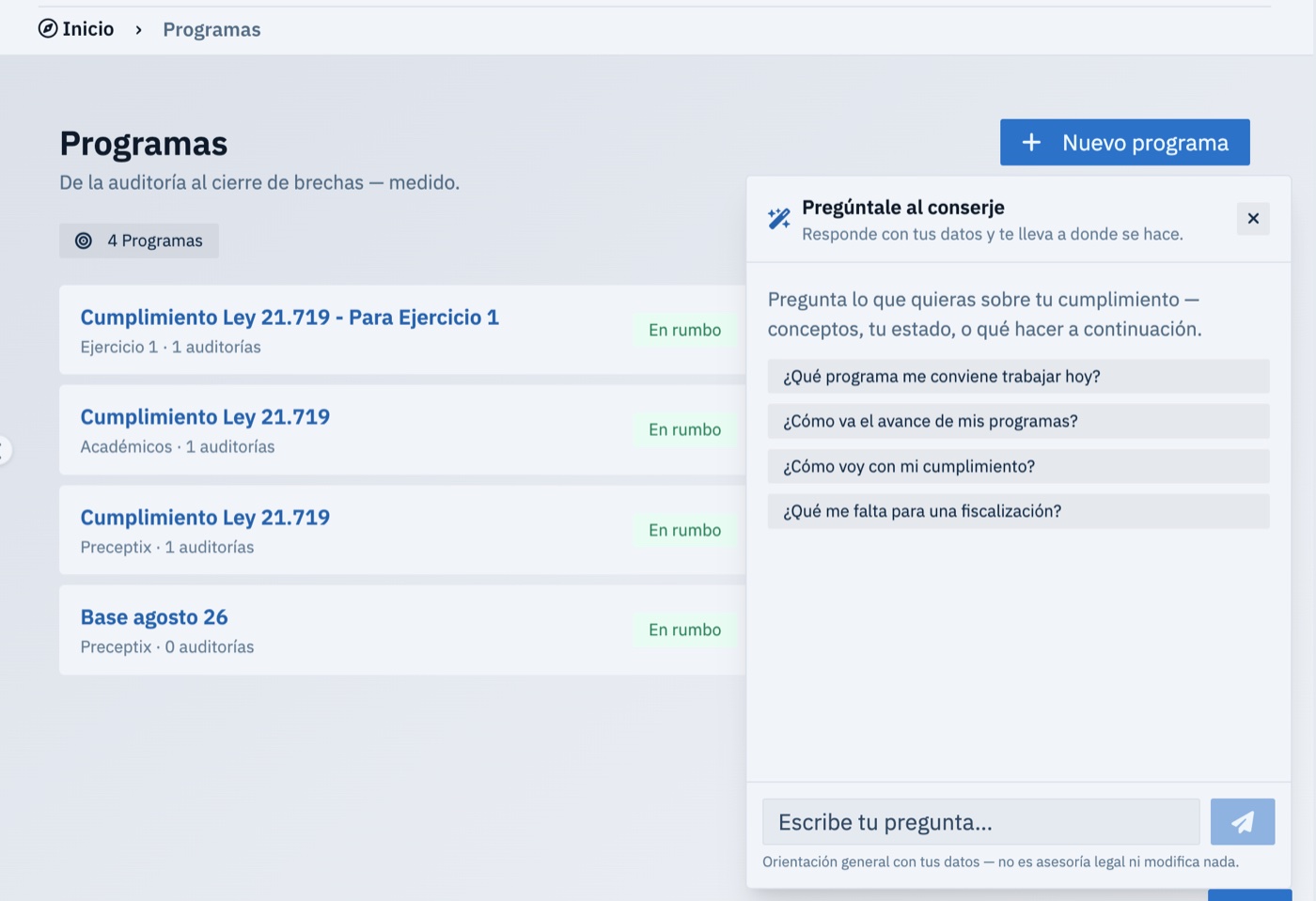Click the Académicos · 1 auditorías subtitle
This screenshot has height=901, width=1316.
click(178, 447)
